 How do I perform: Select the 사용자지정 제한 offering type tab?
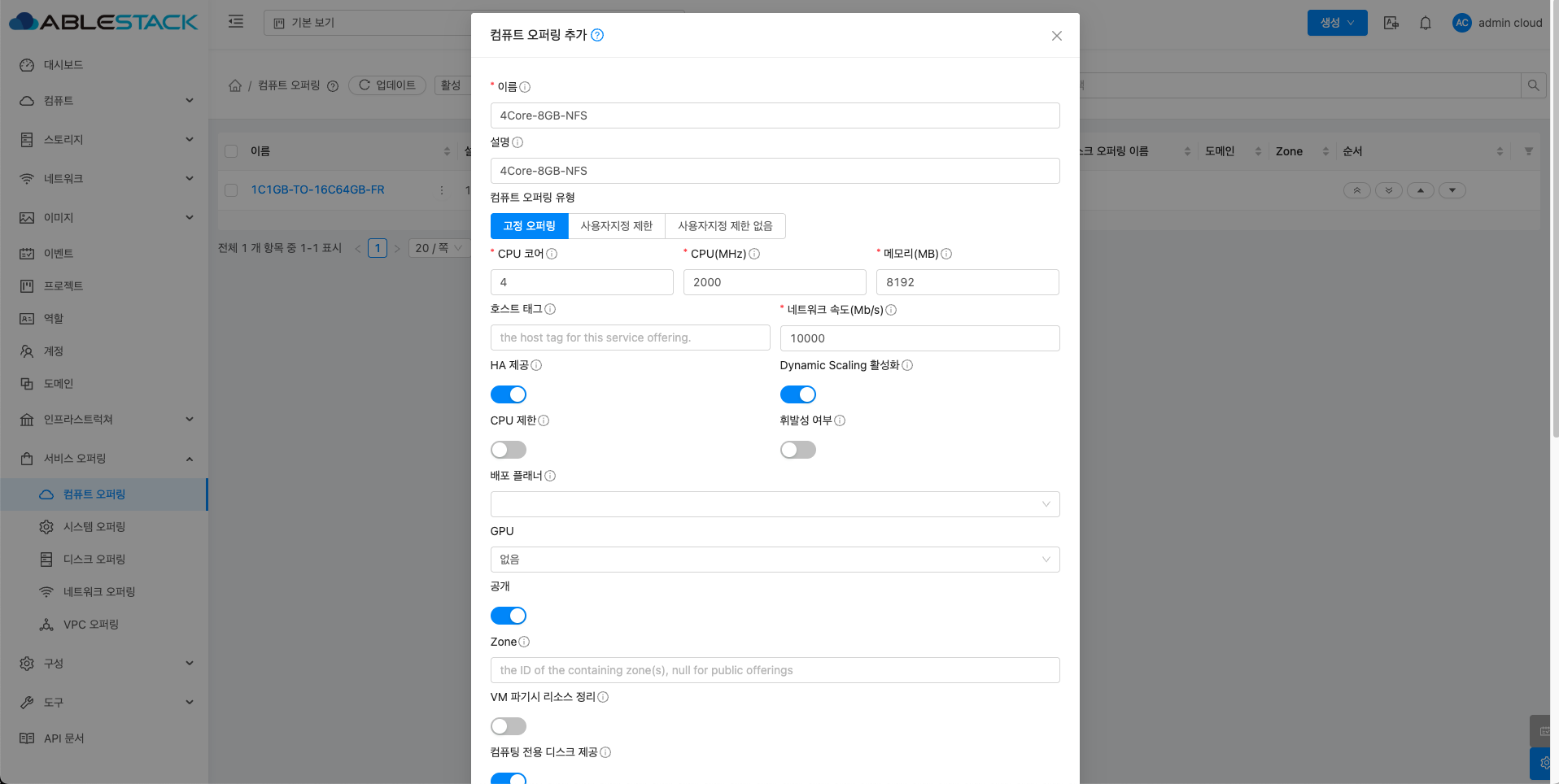pos(616,226)
